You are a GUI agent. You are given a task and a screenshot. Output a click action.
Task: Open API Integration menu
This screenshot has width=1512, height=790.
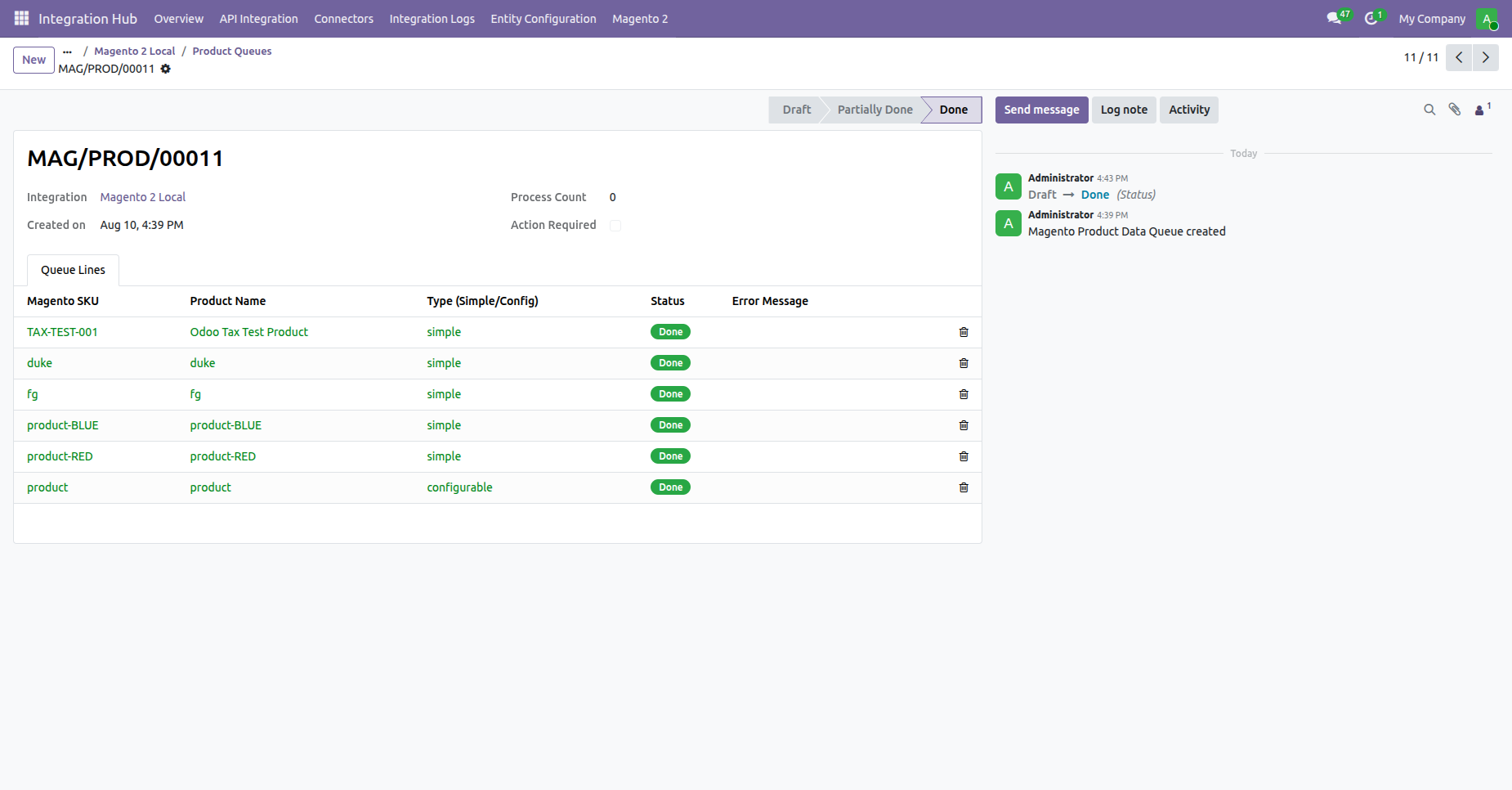coord(259,19)
